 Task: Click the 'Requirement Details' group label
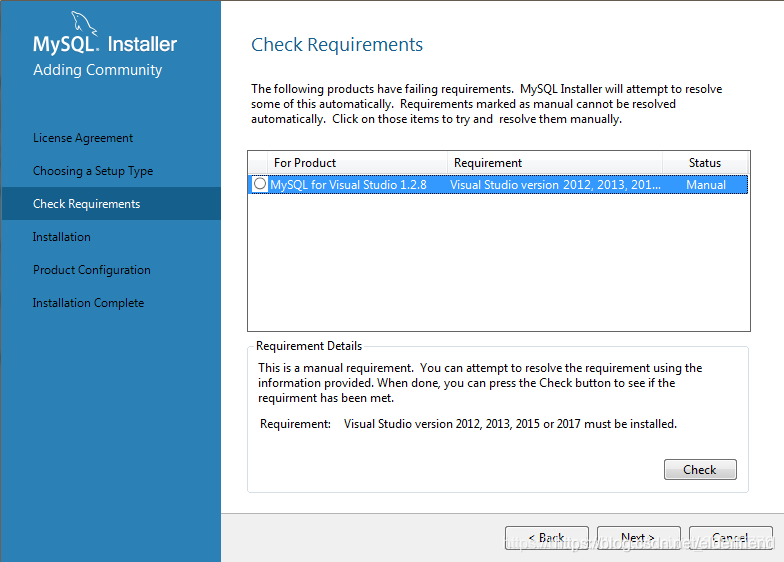(309, 346)
